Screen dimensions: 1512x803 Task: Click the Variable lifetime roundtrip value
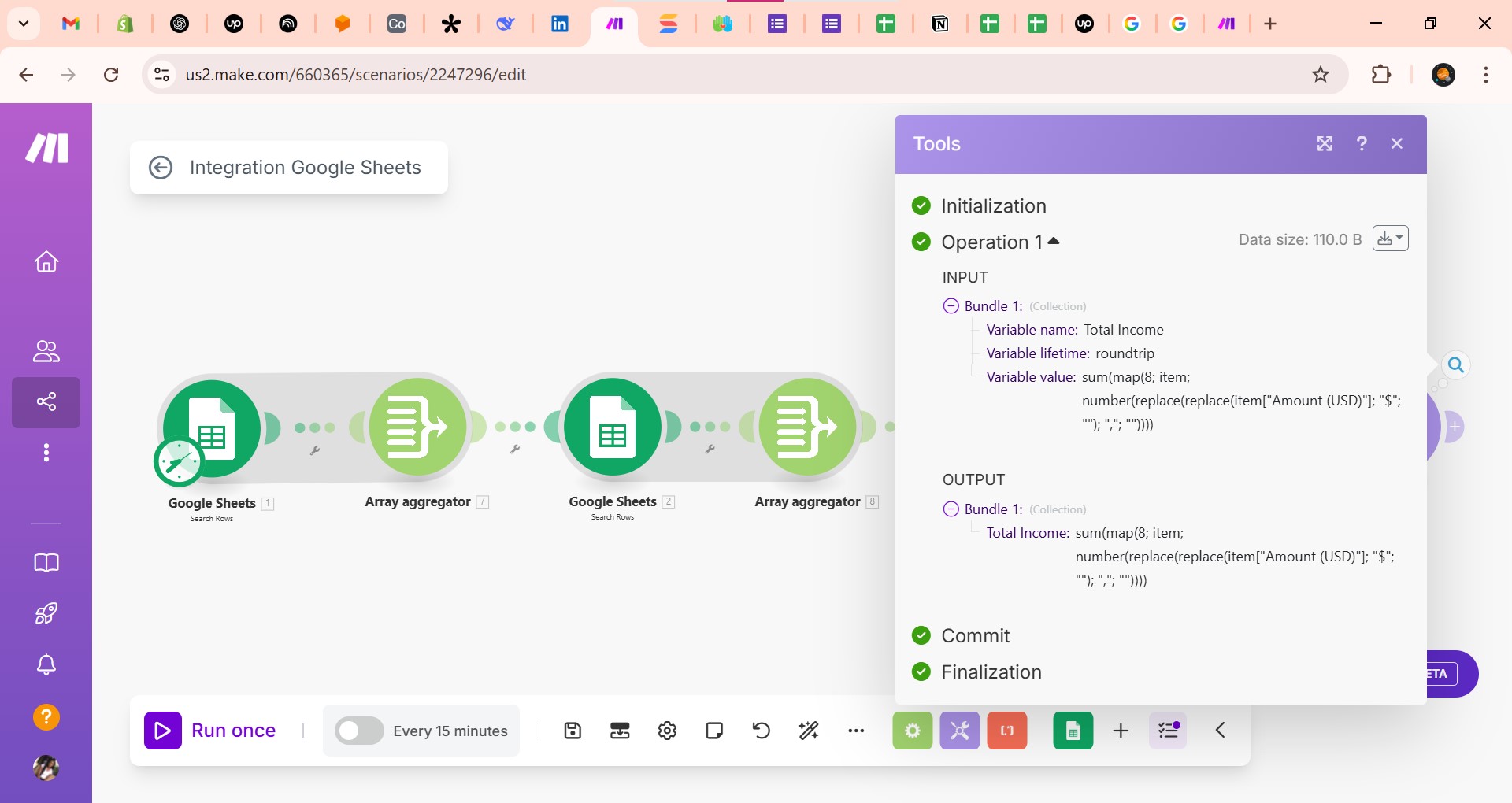tap(1125, 353)
